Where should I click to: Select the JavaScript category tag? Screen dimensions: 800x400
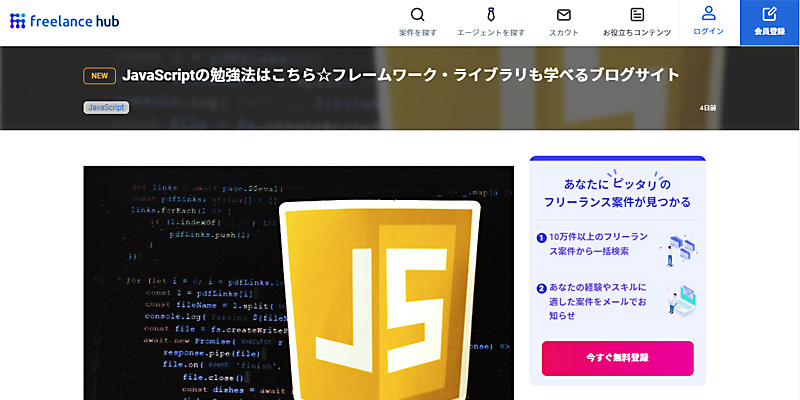pyautogui.click(x=106, y=107)
